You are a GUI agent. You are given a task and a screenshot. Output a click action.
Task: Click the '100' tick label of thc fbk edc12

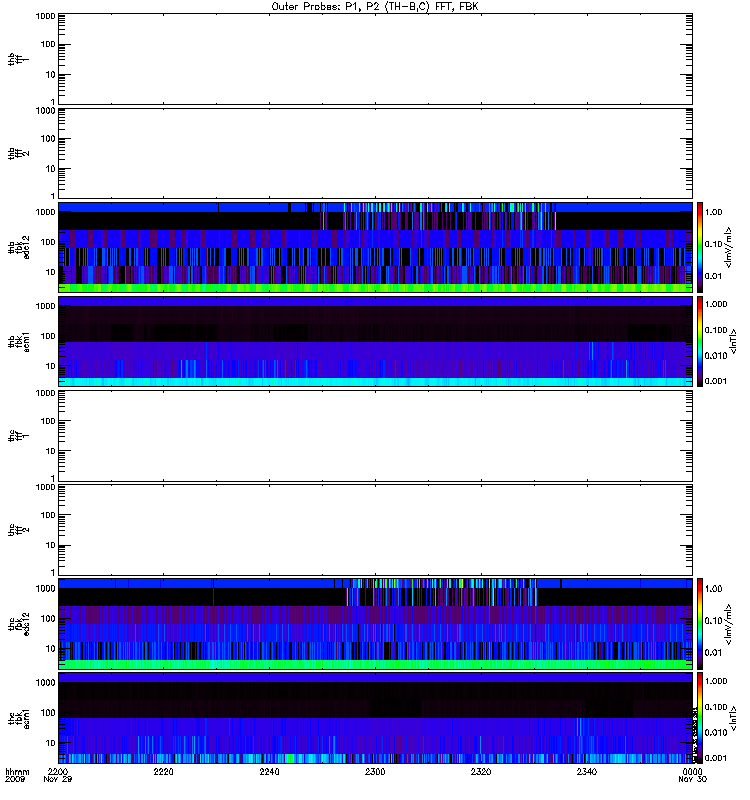tap(48, 619)
